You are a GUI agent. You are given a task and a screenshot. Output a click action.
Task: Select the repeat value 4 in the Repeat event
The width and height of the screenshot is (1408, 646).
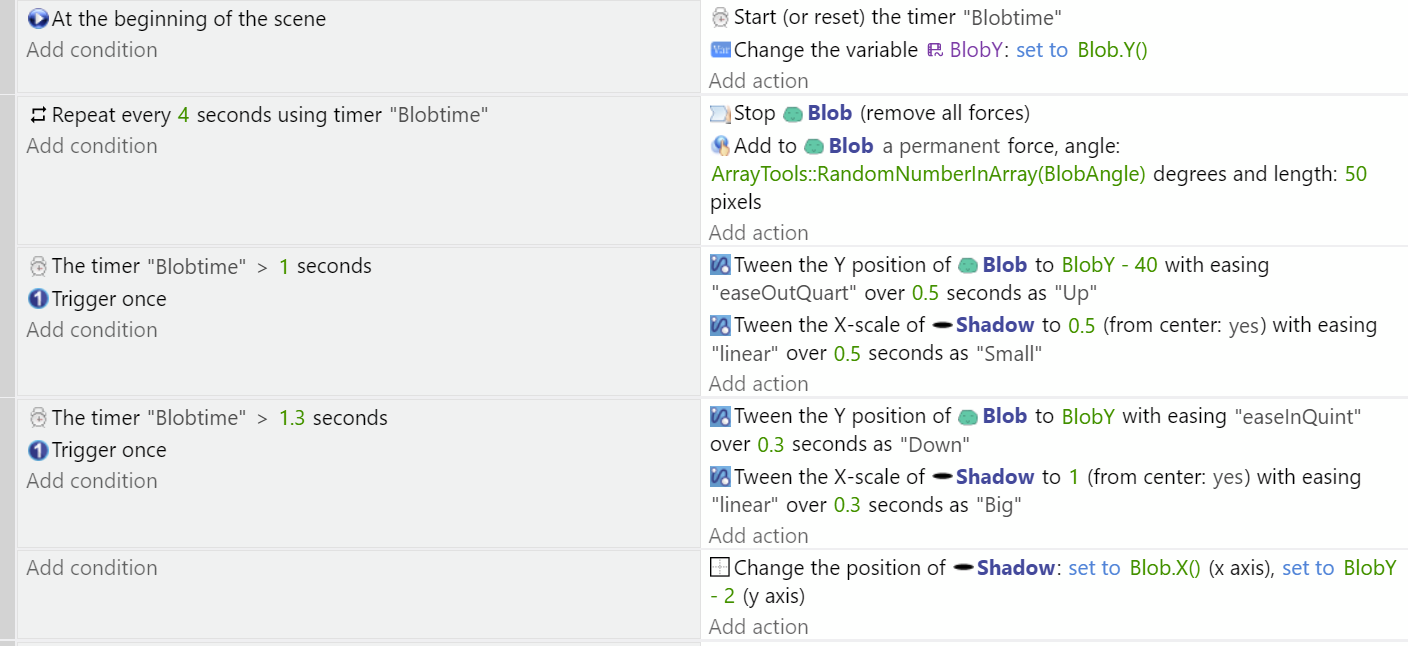[x=183, y=116]
